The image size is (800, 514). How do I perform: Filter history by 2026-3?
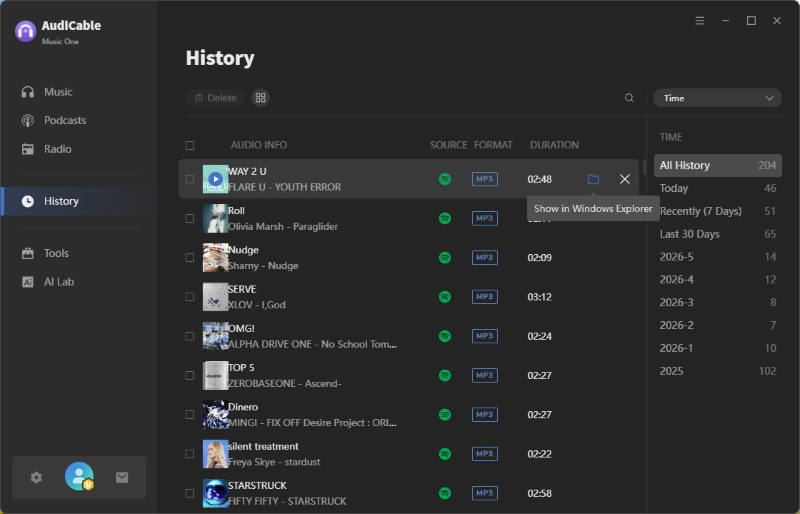(x=718, y=303)
